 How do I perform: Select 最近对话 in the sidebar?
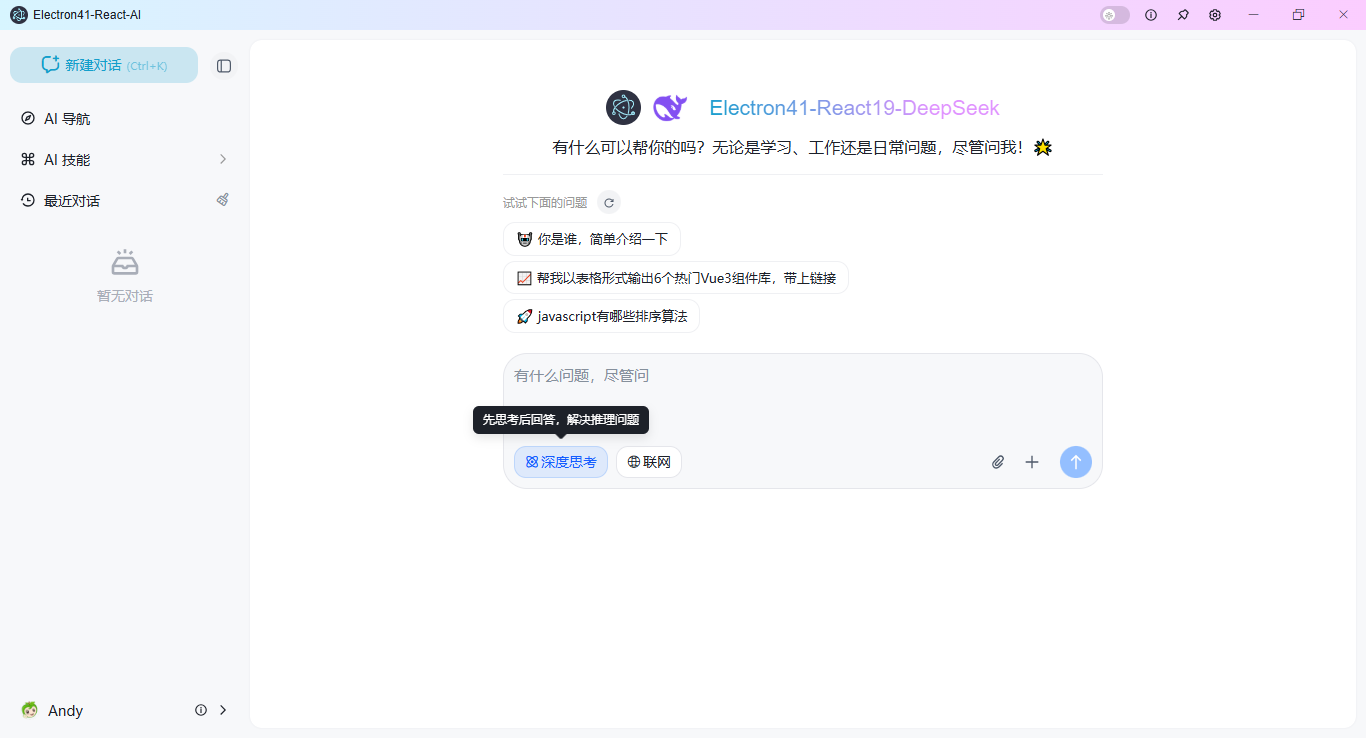72,201
